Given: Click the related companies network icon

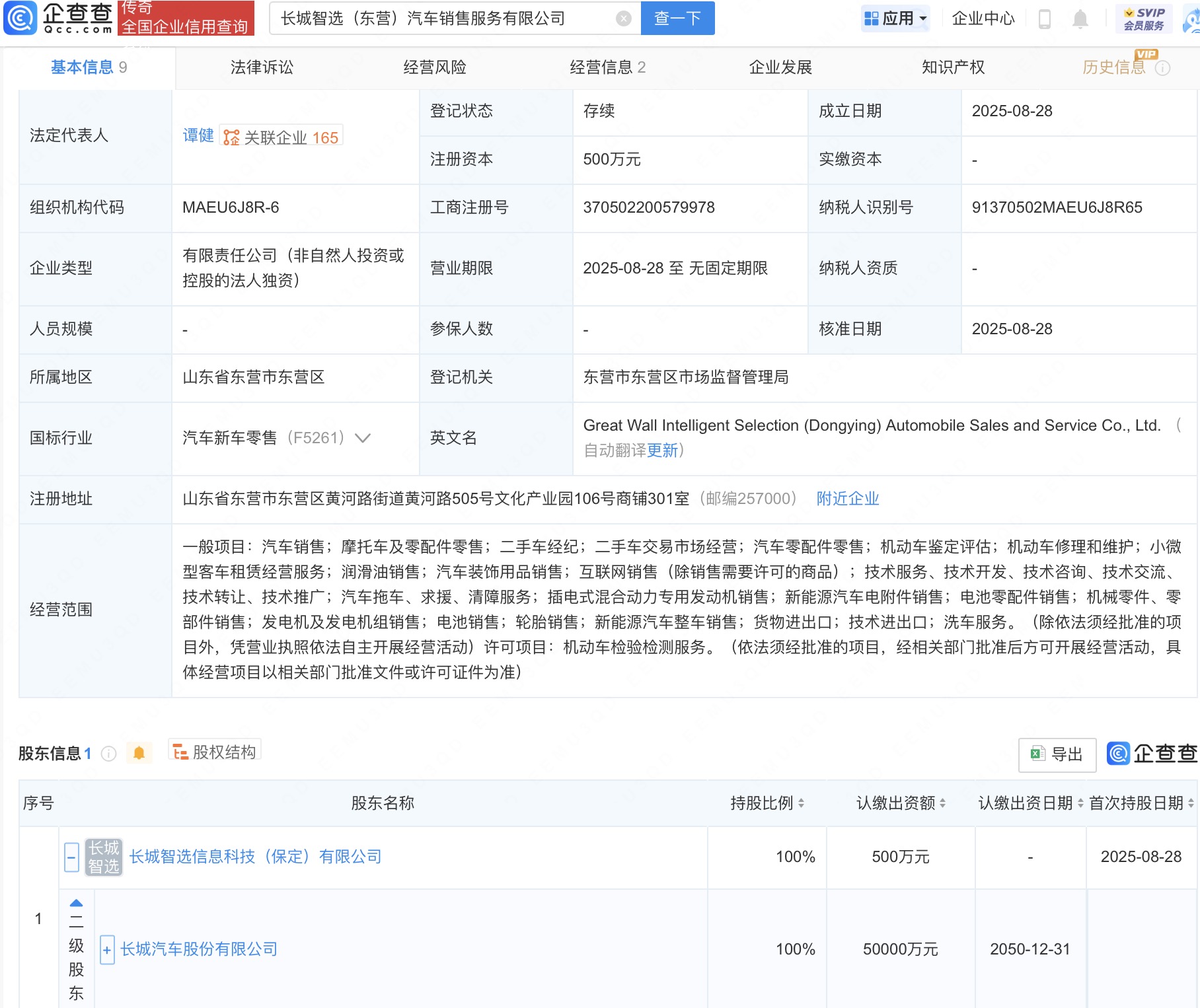Looking at the screenshot, I should coord(231,137).
